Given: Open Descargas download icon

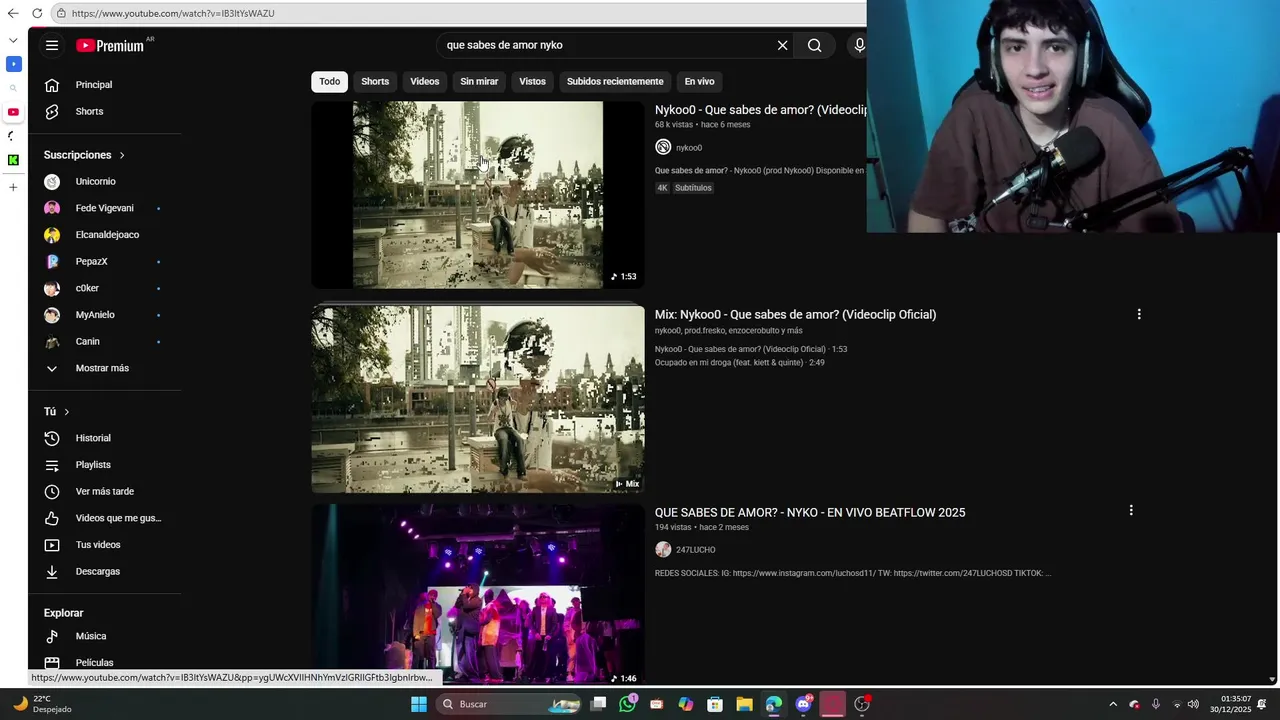Looking at the screenshot, I should coord(52,571).
